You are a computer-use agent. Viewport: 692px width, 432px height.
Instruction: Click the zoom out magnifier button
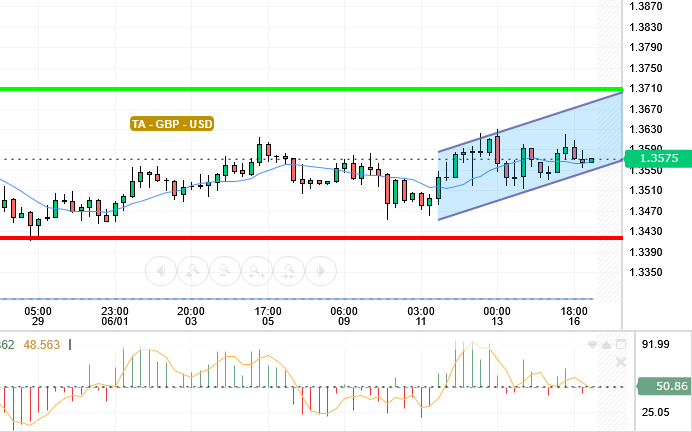(225, 271)
